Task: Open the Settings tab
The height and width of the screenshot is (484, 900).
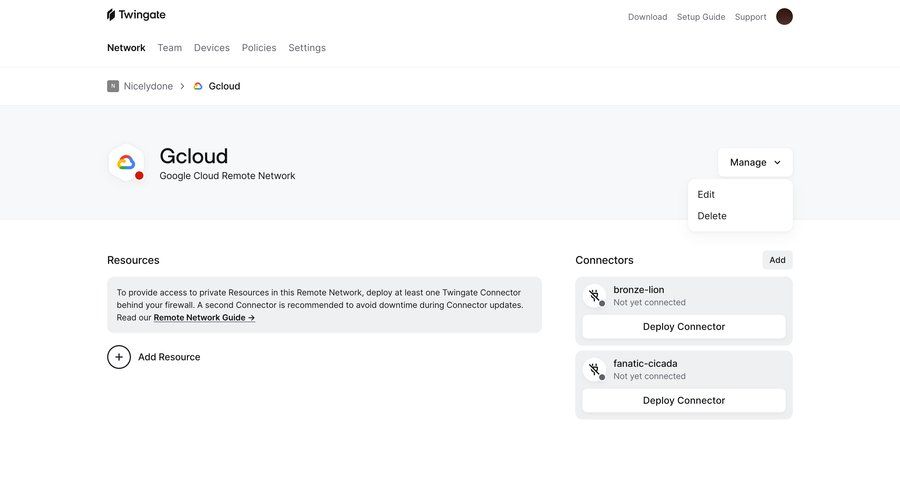Action: [307, 48]
